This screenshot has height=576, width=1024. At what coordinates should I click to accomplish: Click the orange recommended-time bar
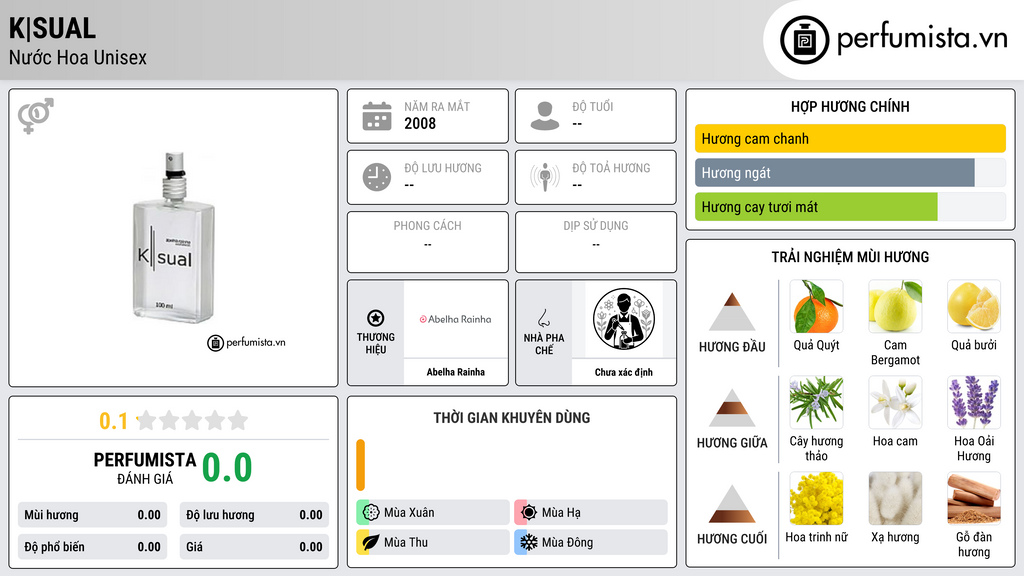click(x=360, y=465)
